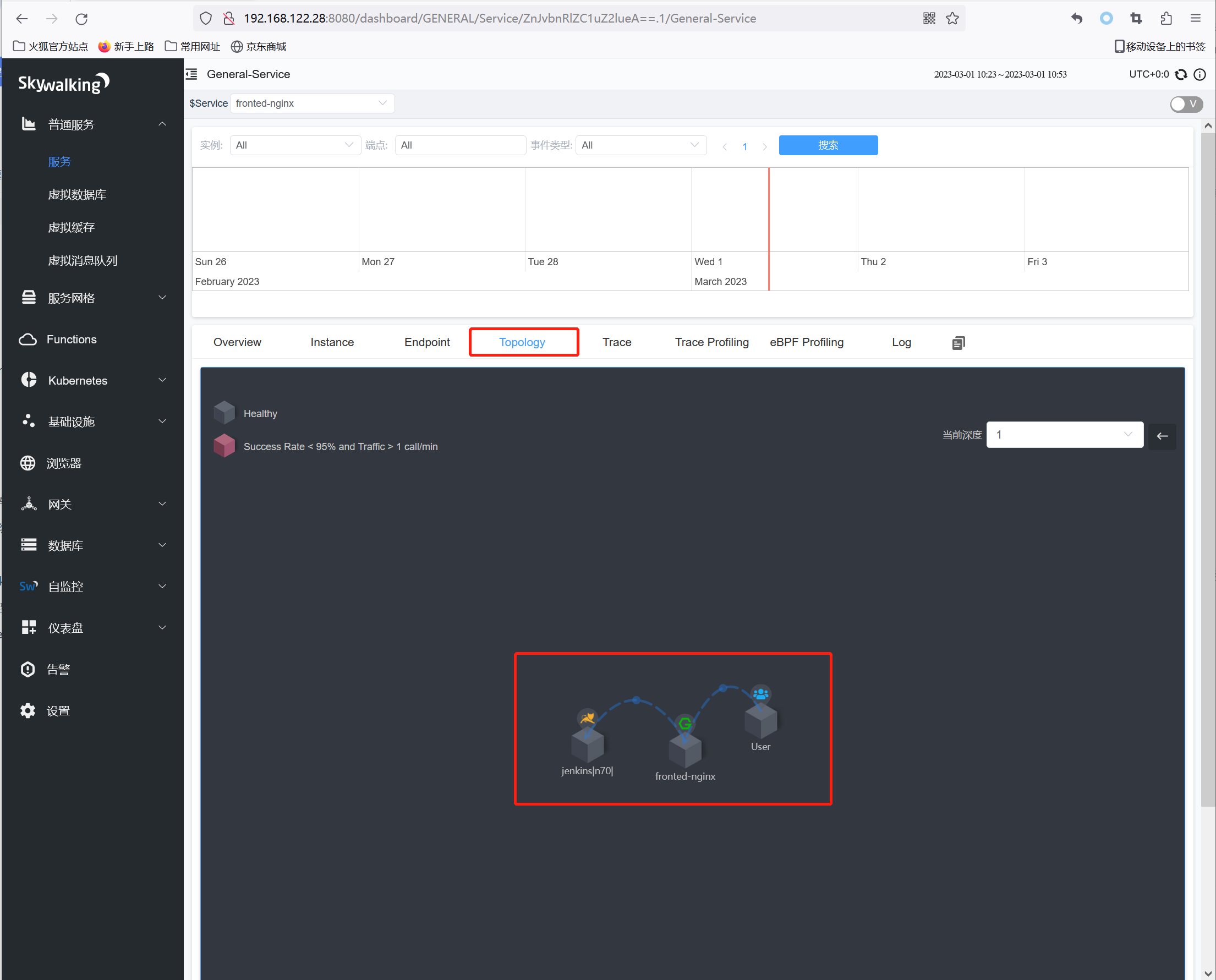The width and height of the screenshot is (1216, 980).
Task: Click the Overview tab
Action: tap(238, 342)
